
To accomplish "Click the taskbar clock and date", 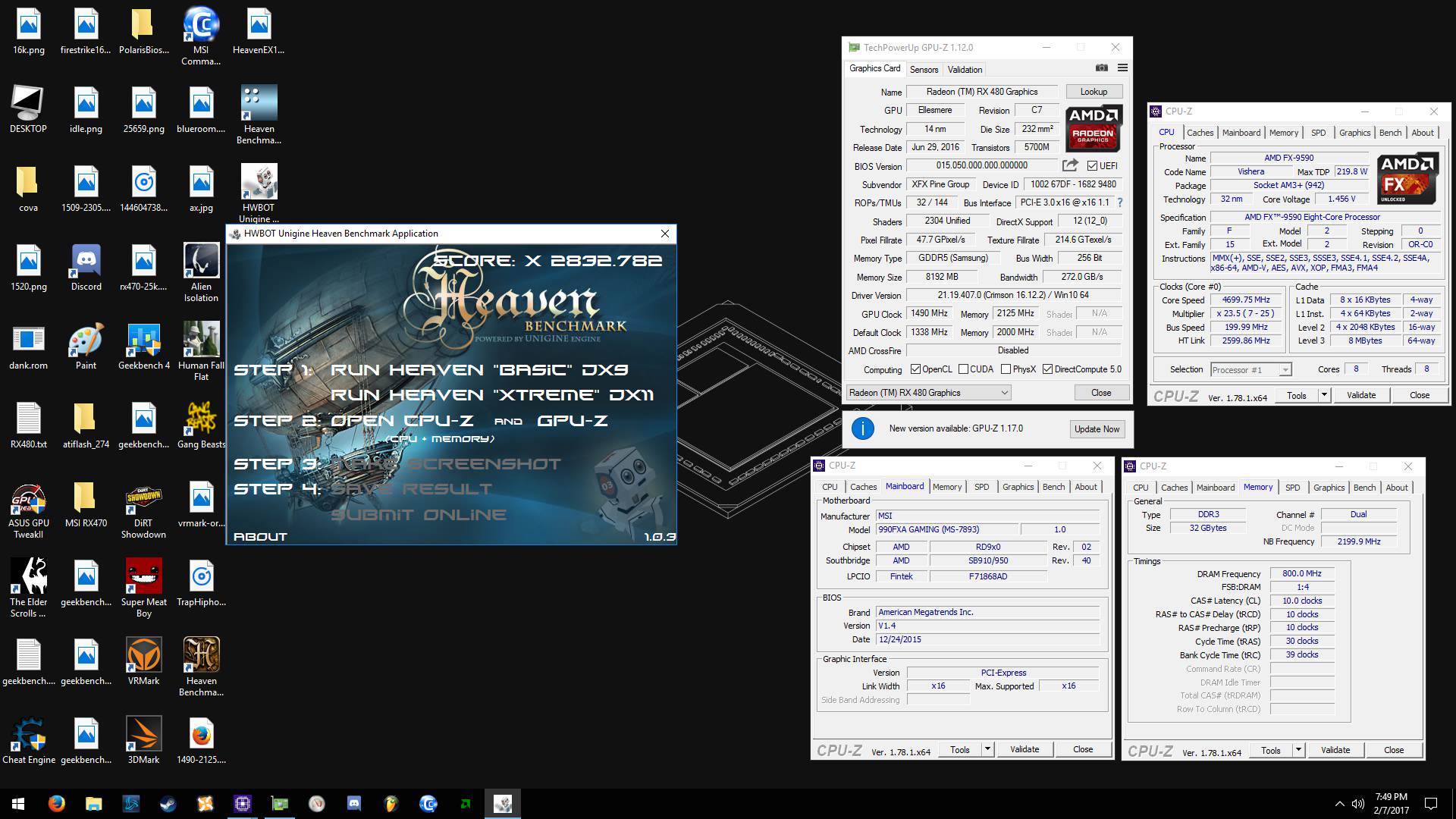I will click(1391, 804).
